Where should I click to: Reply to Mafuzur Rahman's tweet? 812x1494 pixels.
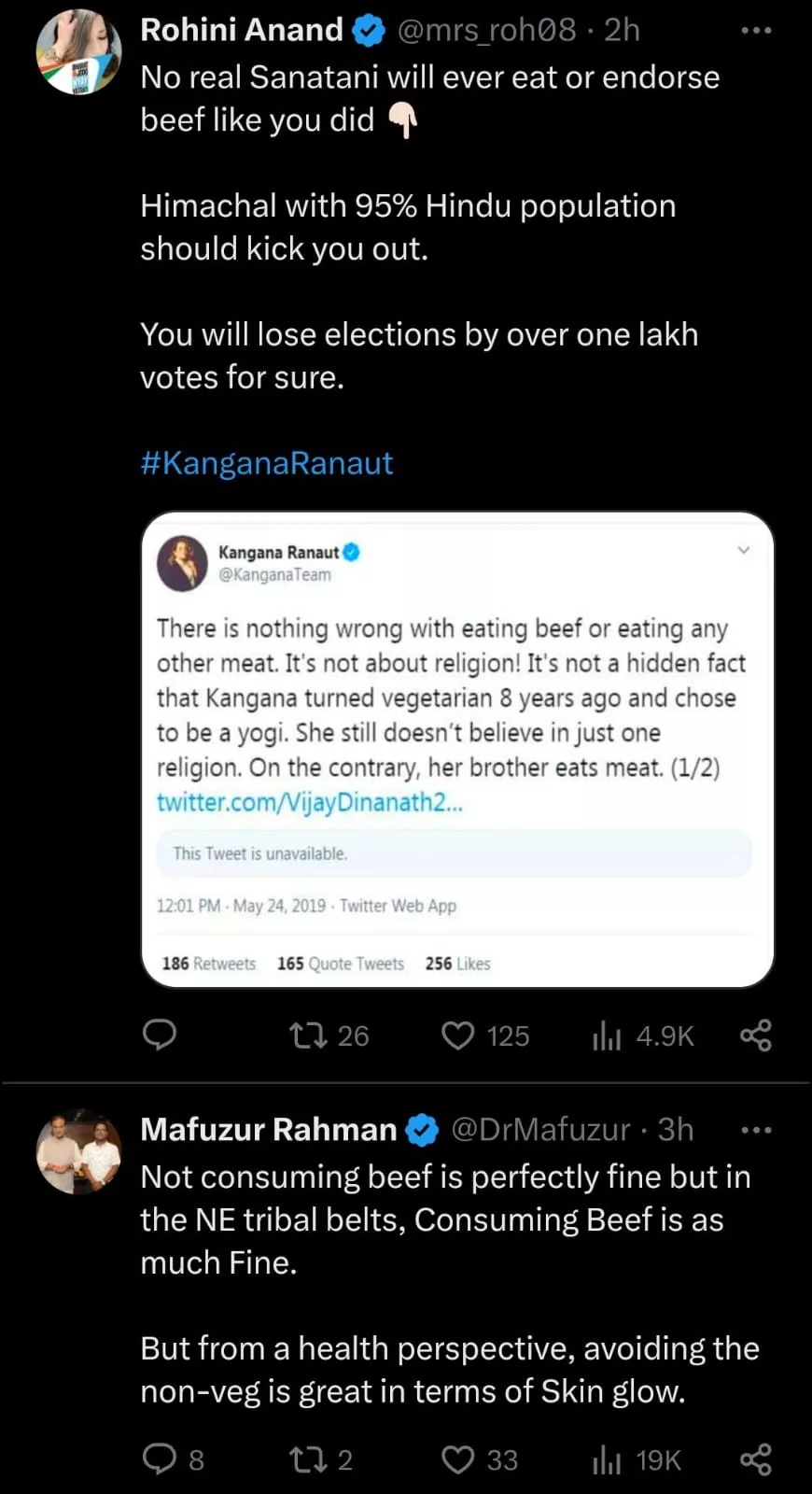point(160,1459)
